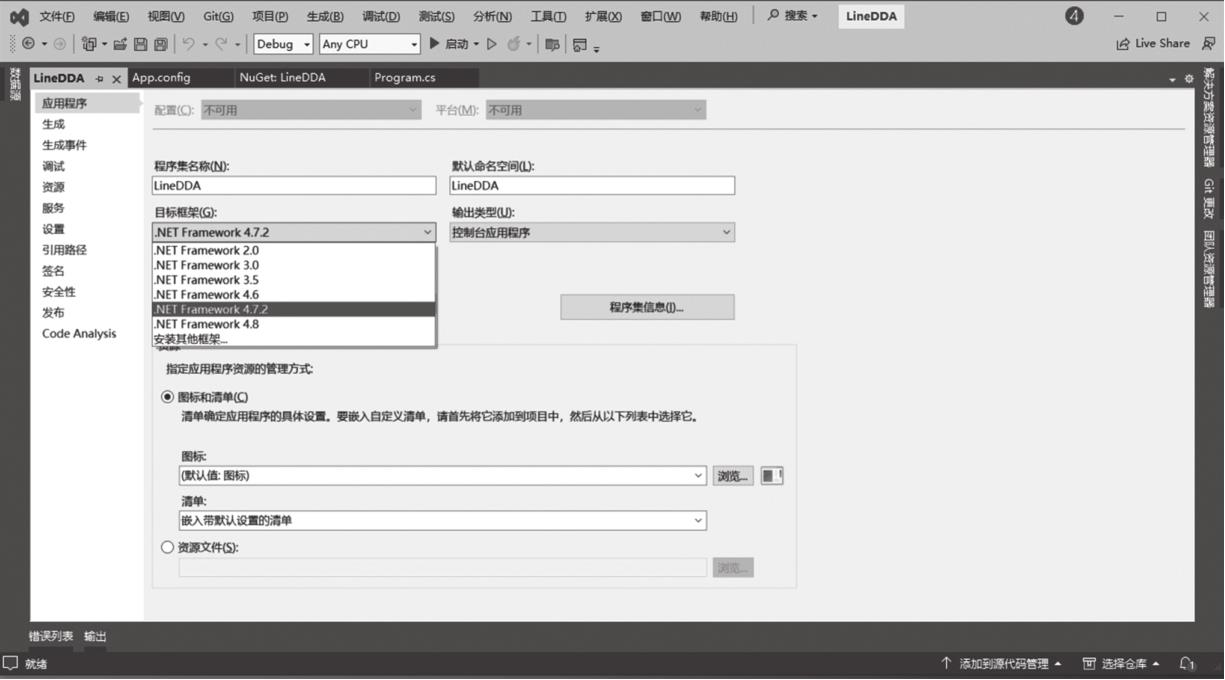Click the undo arrow icon

click(x=188, y=44)
